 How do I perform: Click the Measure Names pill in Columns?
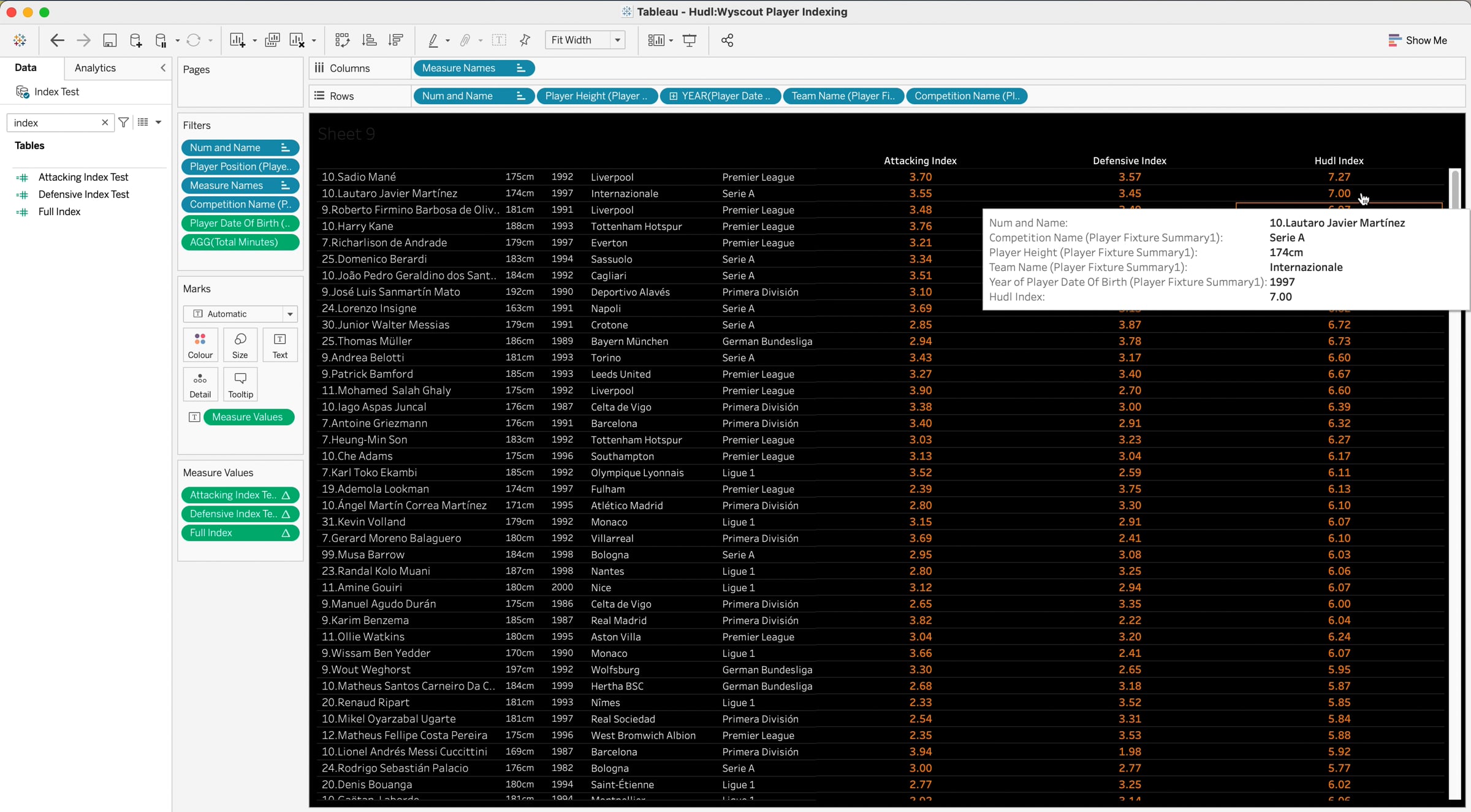coord(459,68)
